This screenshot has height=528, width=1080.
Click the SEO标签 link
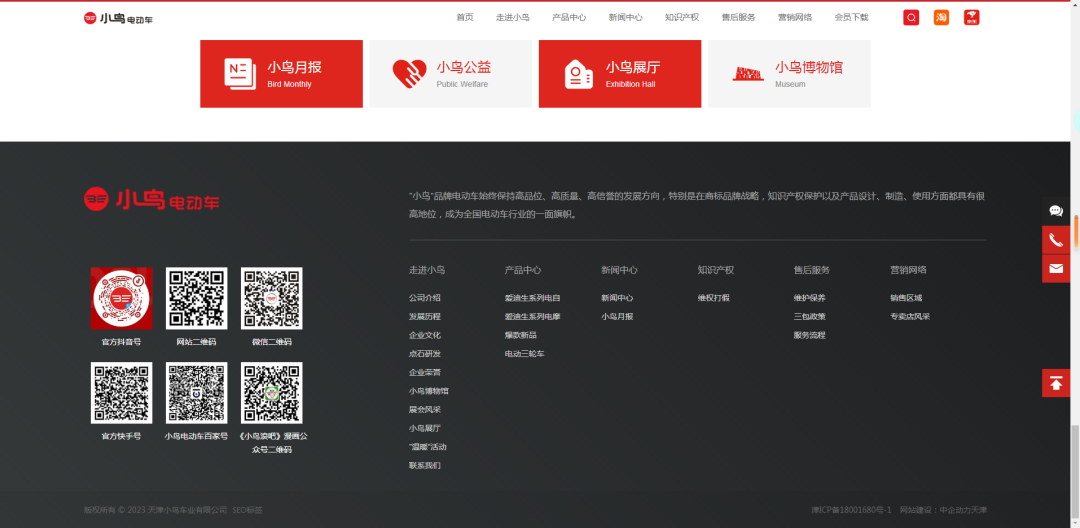[x=247, y=510]
